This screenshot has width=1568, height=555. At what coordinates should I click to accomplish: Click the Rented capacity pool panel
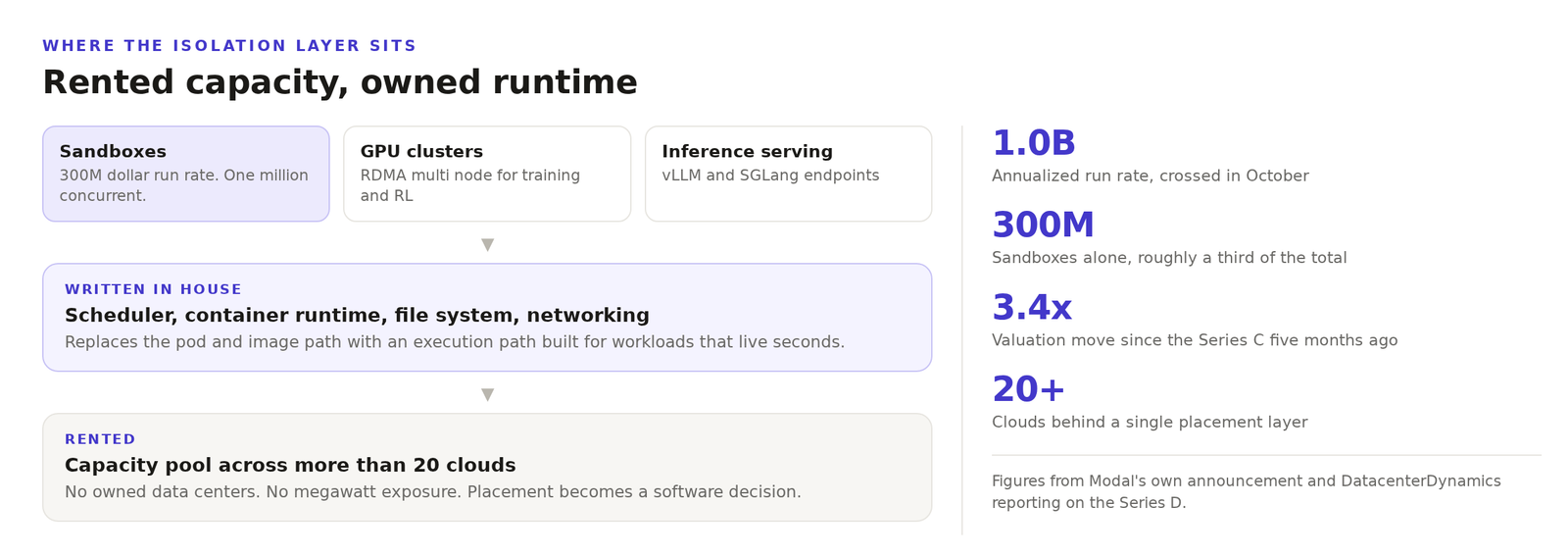coord(487,467)
